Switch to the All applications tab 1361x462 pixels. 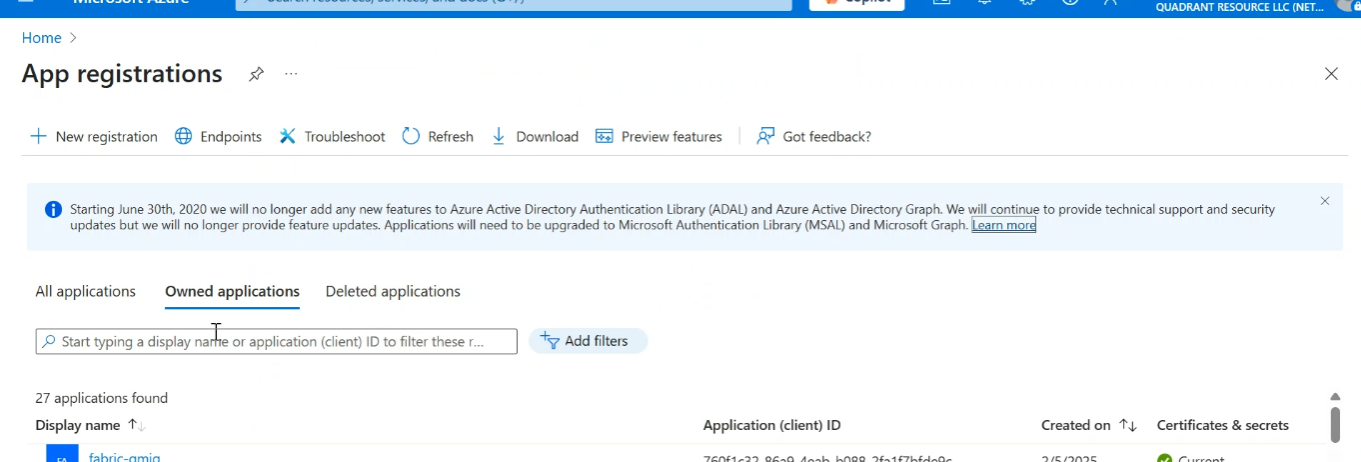click(x=85, y=292)
